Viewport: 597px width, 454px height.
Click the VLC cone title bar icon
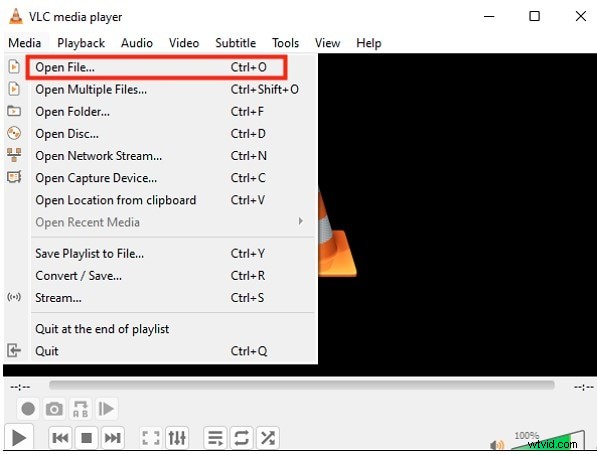(x=16, y=16)
